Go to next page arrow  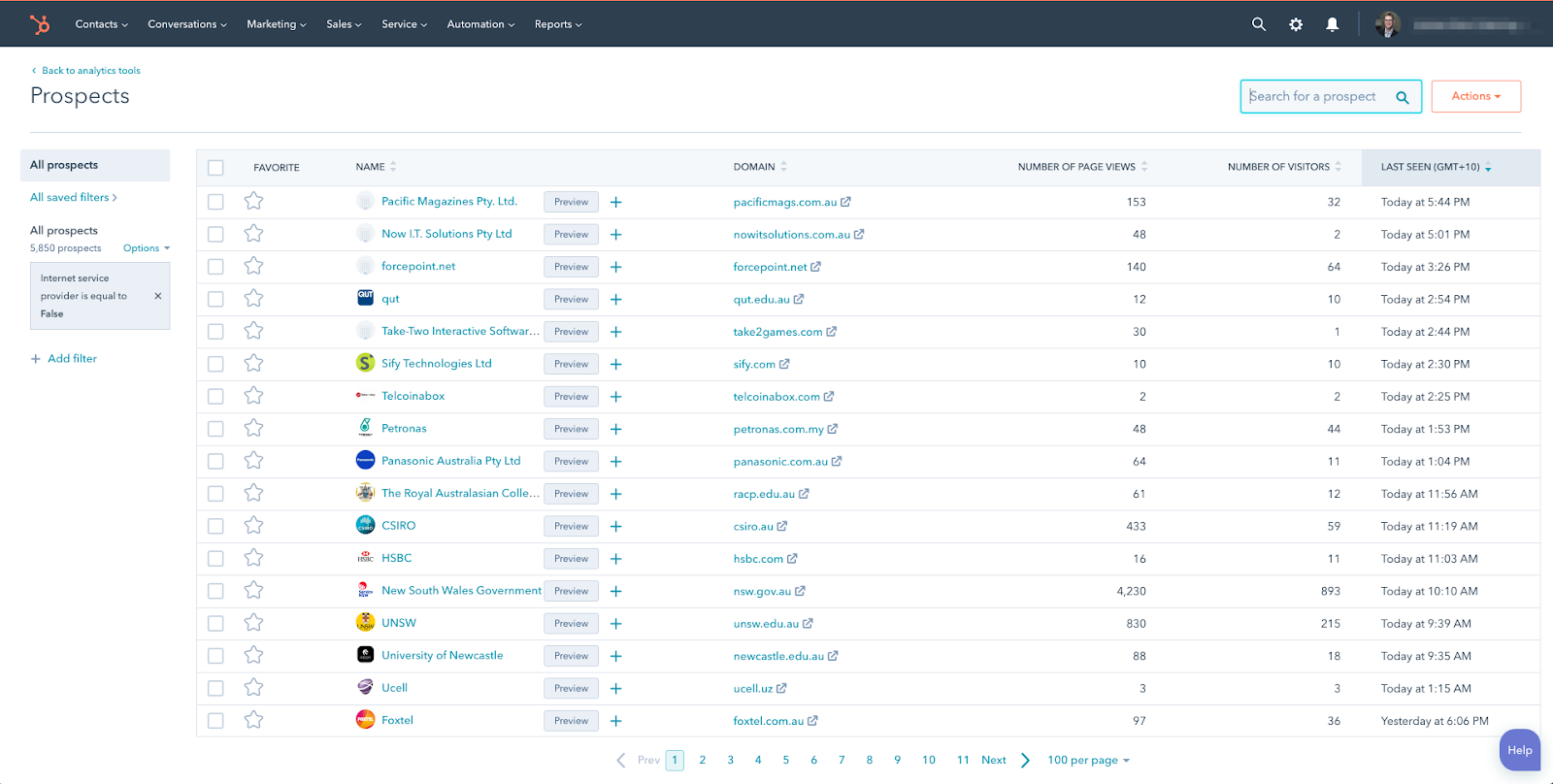pyautogui.click(x=1025, y=760)
